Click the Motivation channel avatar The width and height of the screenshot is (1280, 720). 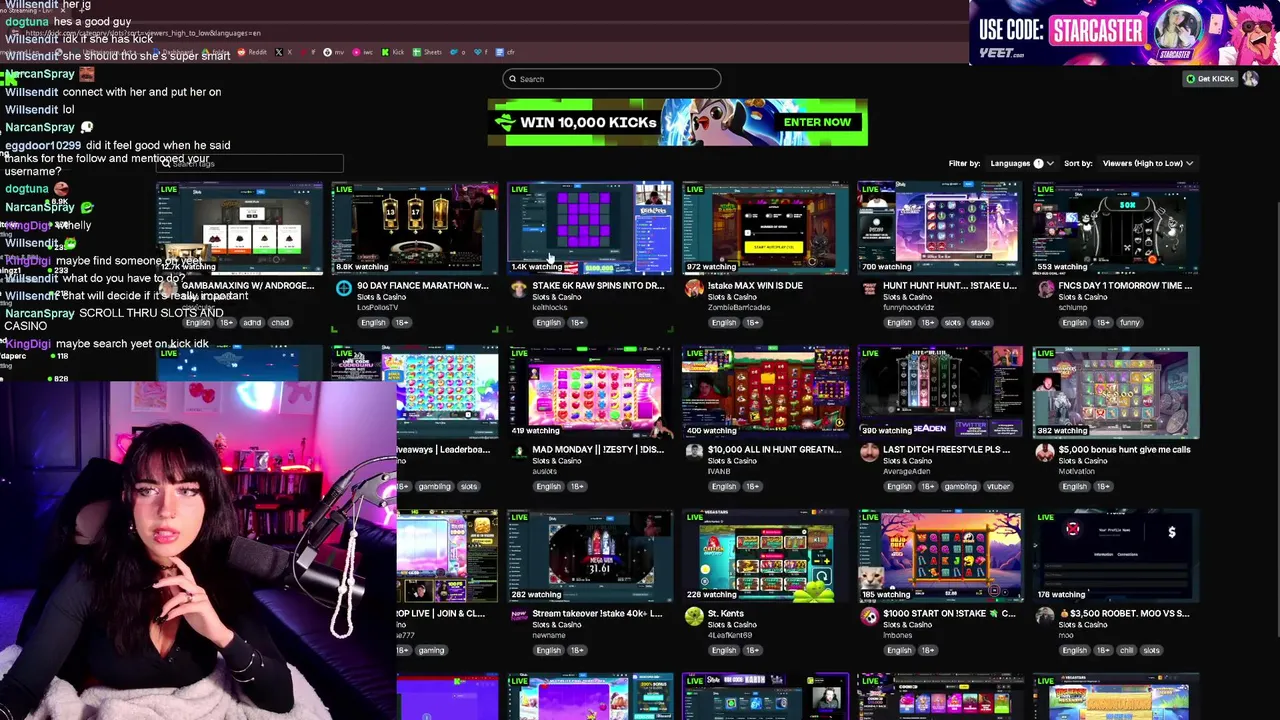pyautogui.click(x=1045, y=453)
